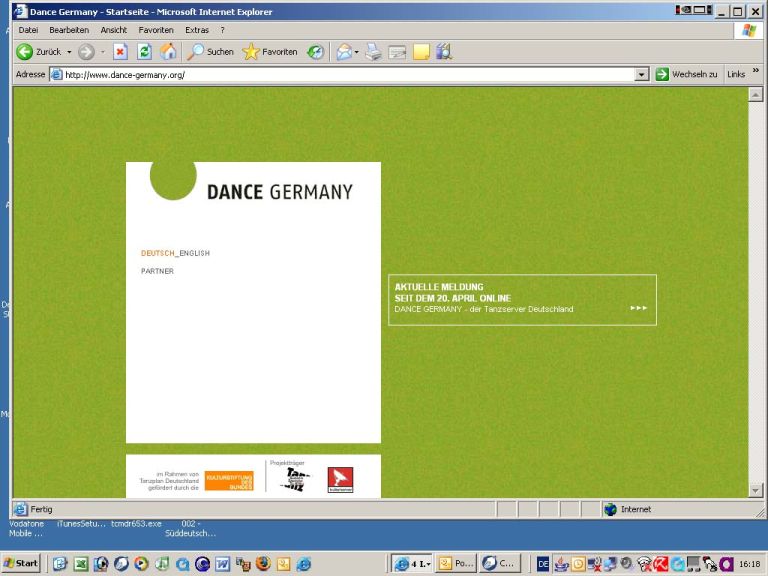
Task: Click the orange Kulturstiftung des Bundes logo
Action: click(229, 481)
